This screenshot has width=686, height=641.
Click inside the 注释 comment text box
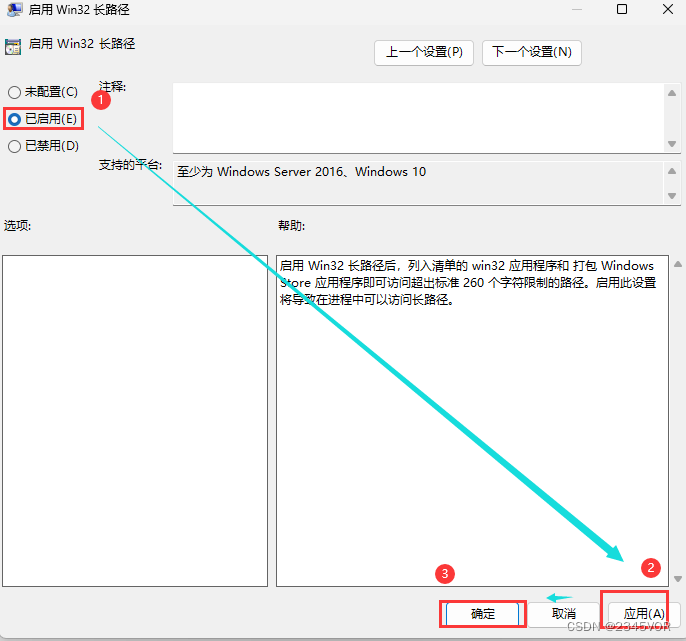[x=418, y=118]
